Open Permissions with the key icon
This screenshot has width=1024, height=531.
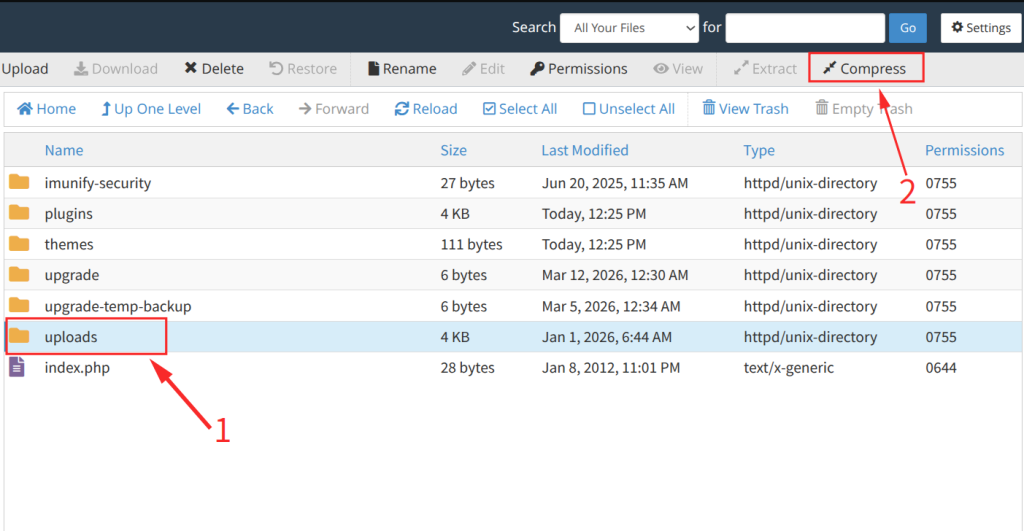click(579, 69)
